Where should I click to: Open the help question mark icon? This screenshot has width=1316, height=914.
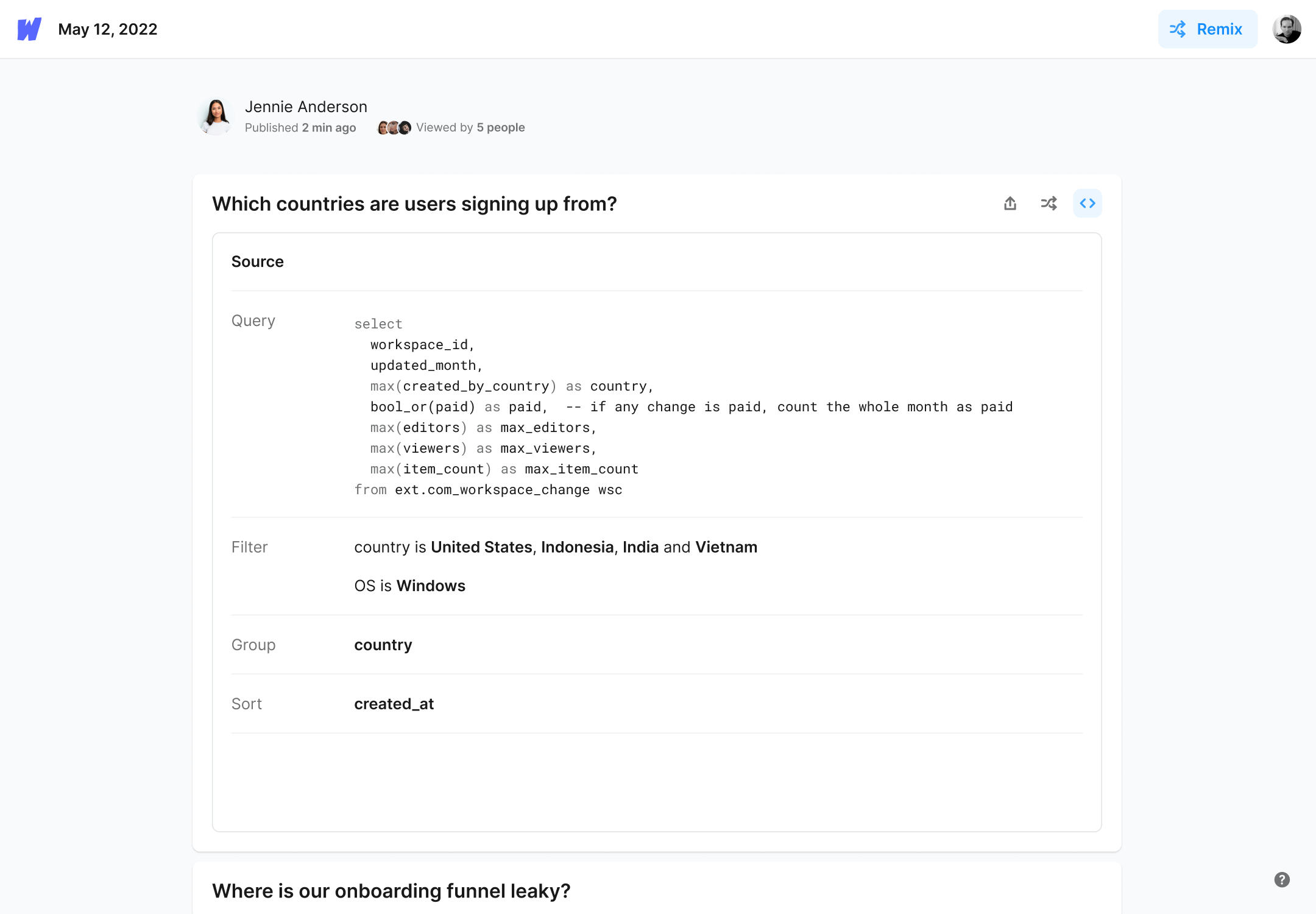click(x=1282, y=880)
